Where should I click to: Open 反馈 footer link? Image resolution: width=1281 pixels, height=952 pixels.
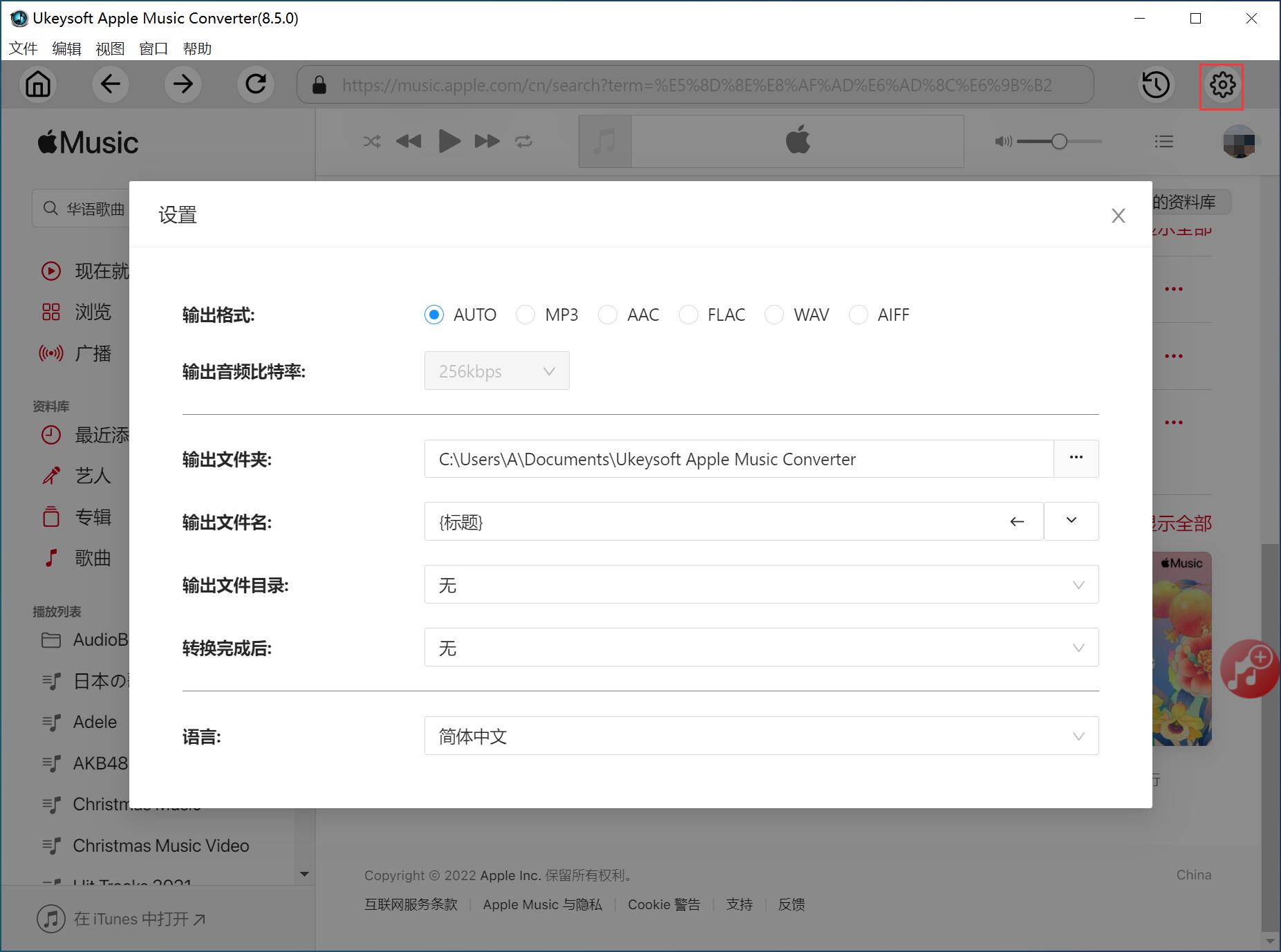[792, 904]
